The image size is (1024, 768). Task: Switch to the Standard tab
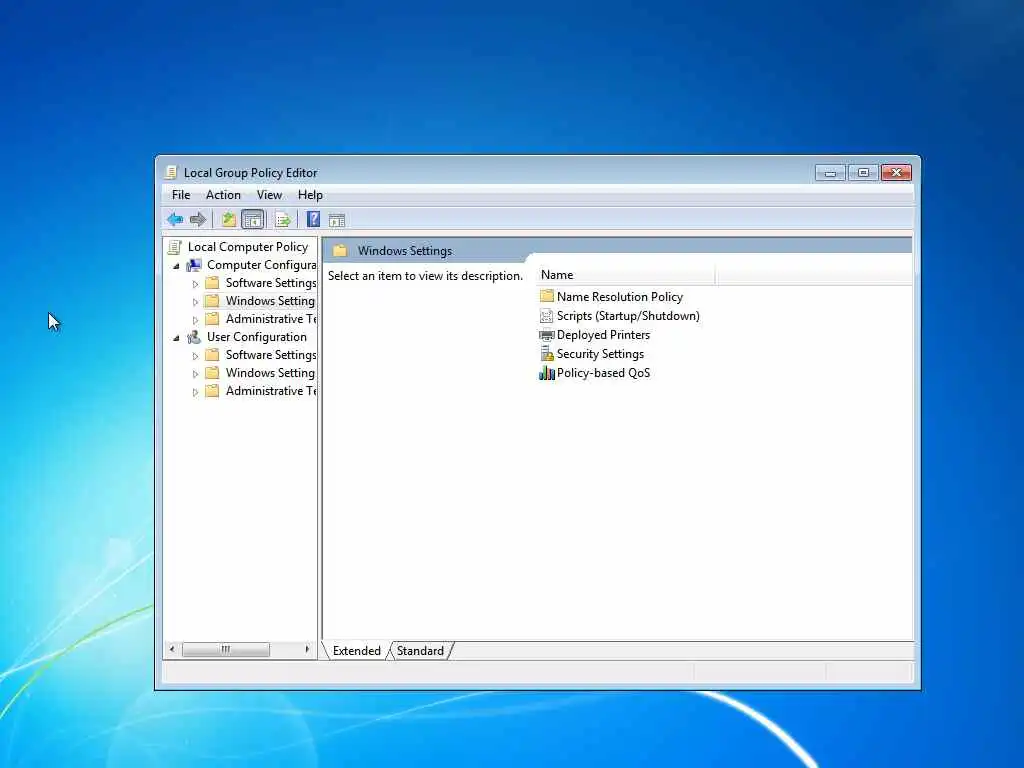420,650
